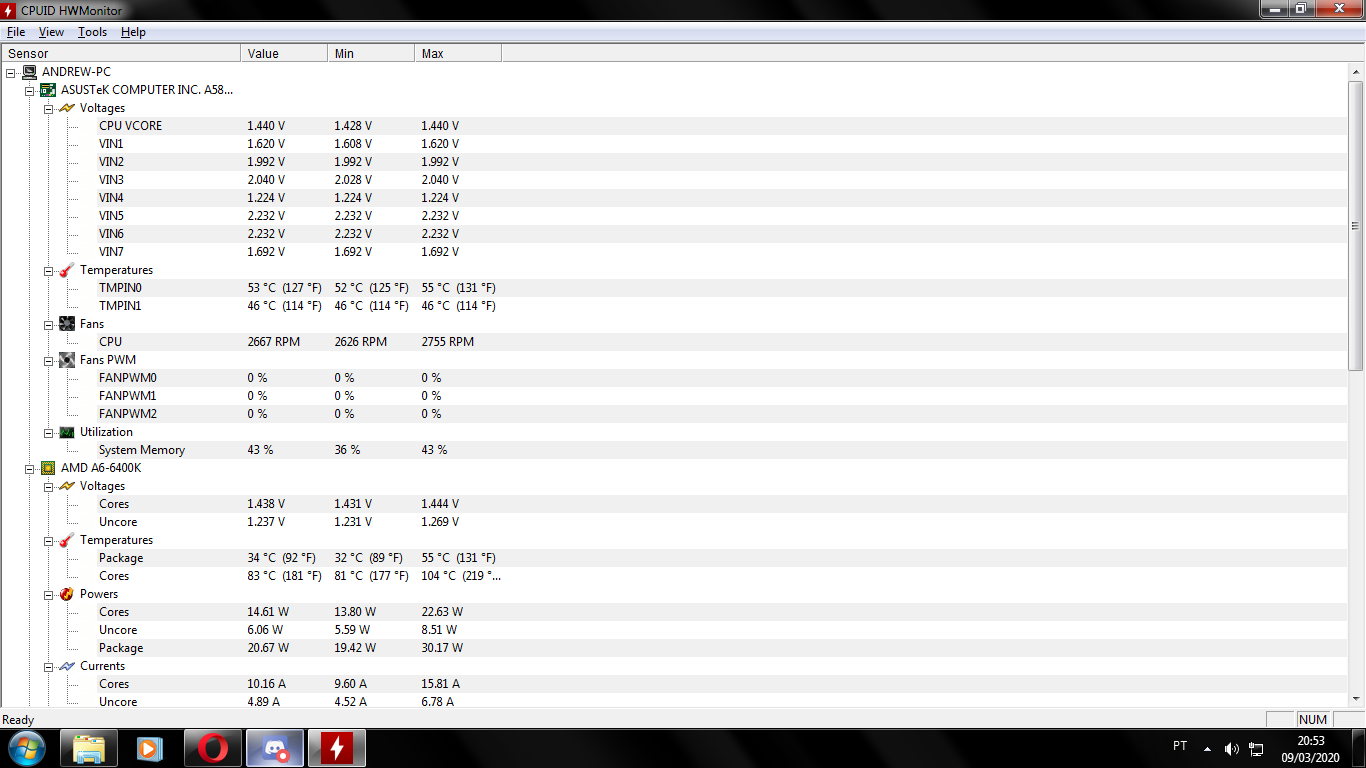
Task: Click the HWMonitor taskbar icon
Action: tap(337, 748)
